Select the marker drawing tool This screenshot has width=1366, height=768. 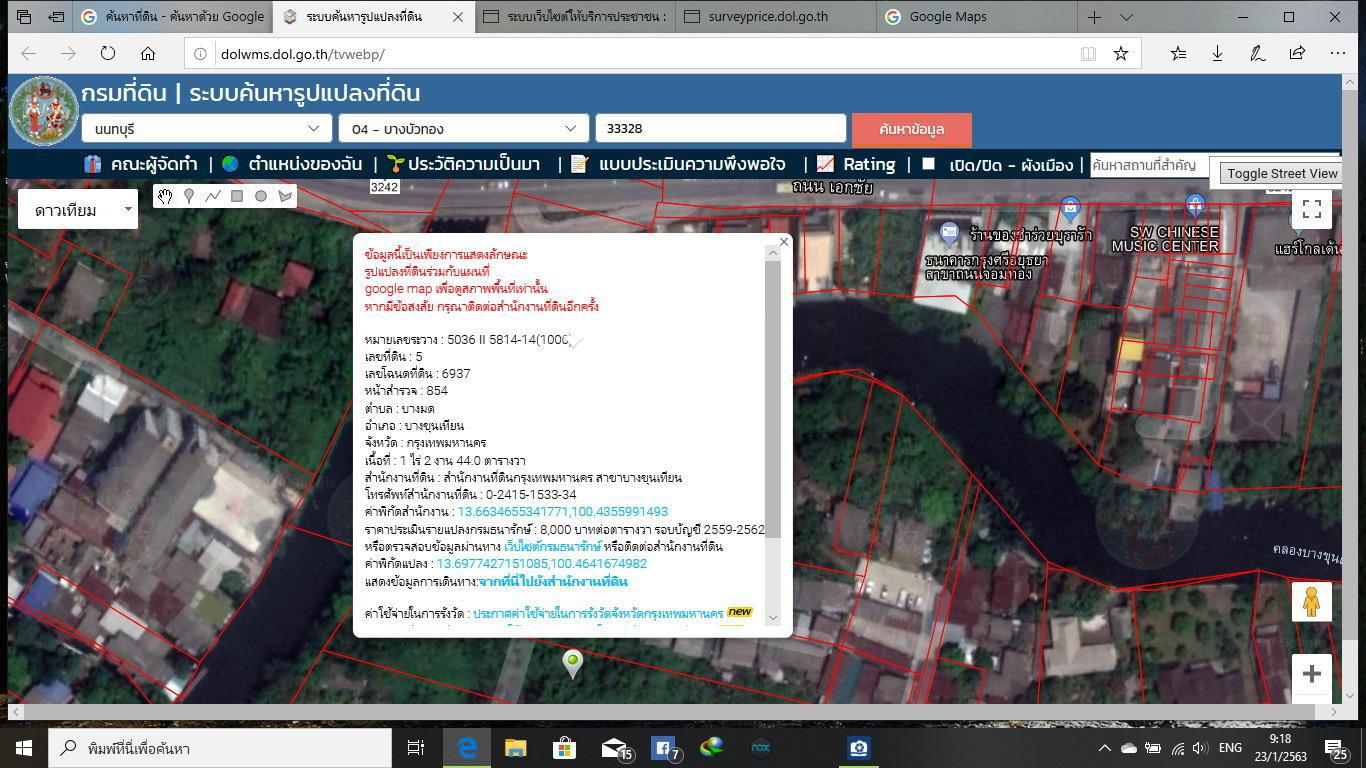(189, 196)
